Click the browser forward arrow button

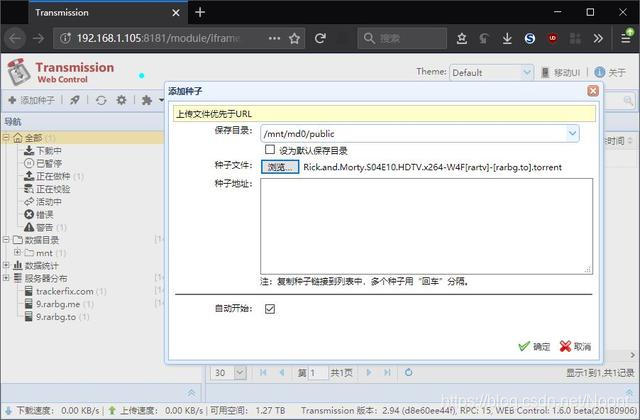[39, 38]
